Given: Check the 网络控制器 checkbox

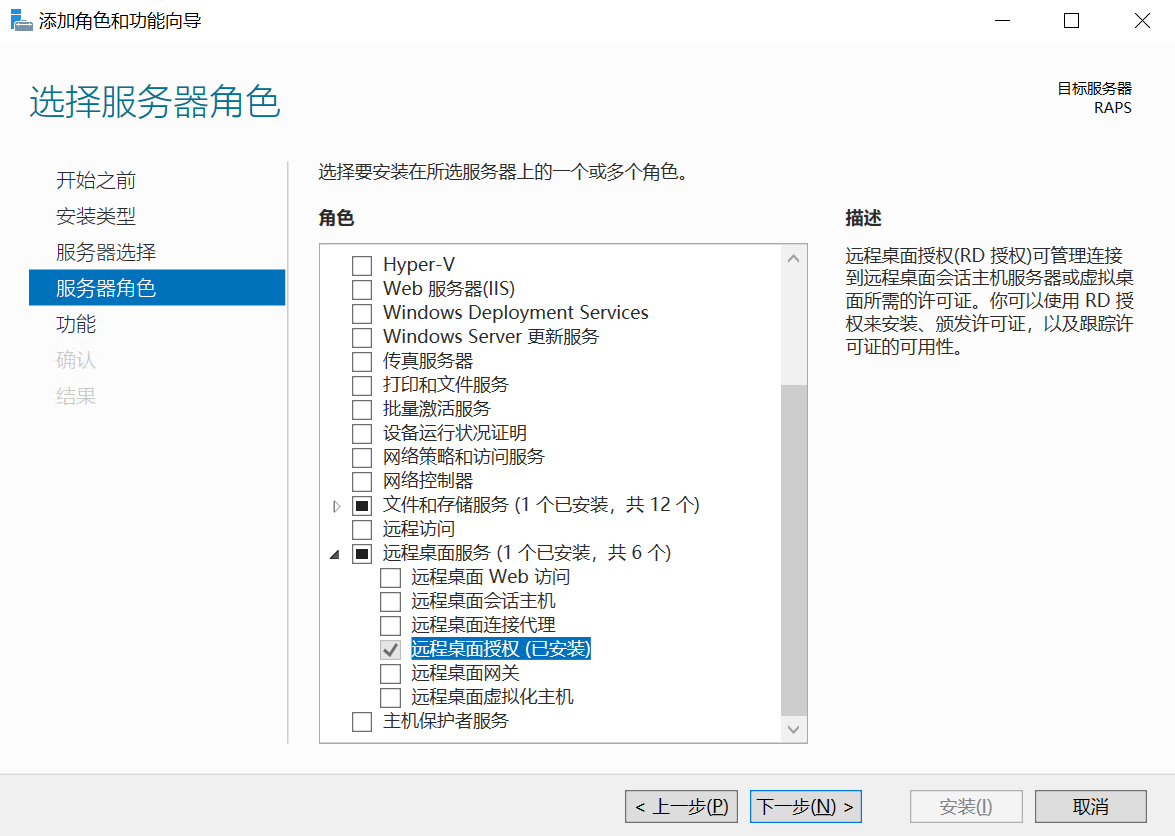Looking at the screenshot, I should 362,481.
